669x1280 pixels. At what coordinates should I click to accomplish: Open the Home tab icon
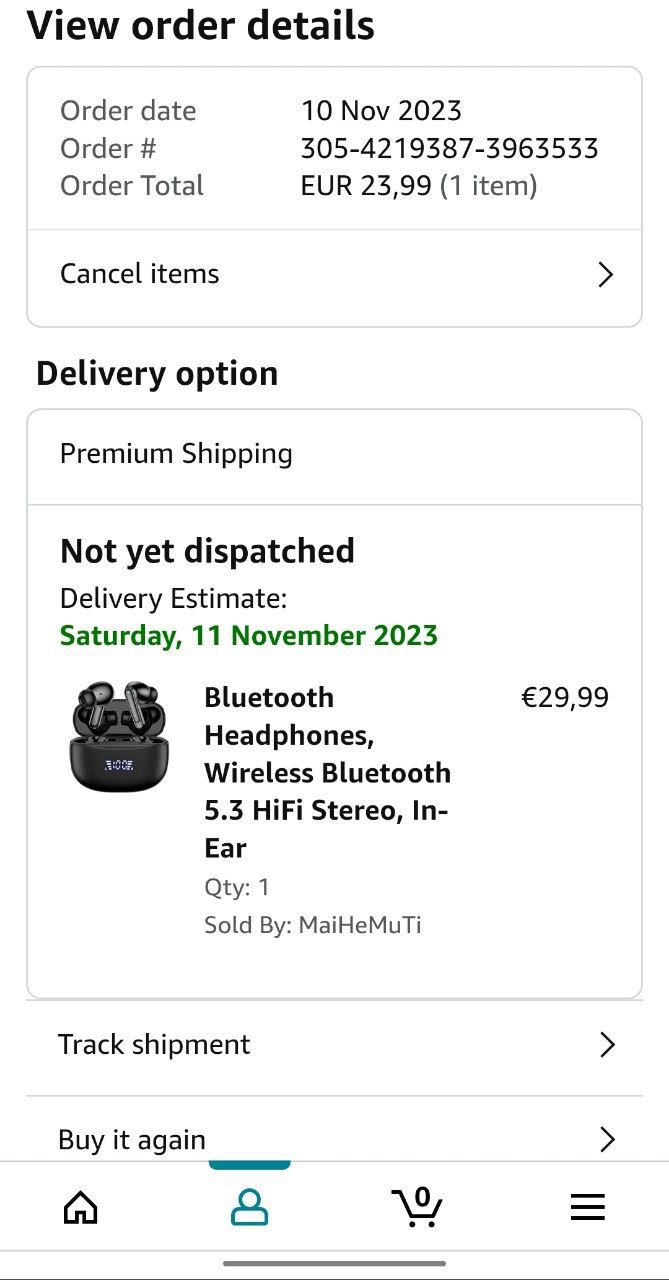click(x=81, y=1208)
